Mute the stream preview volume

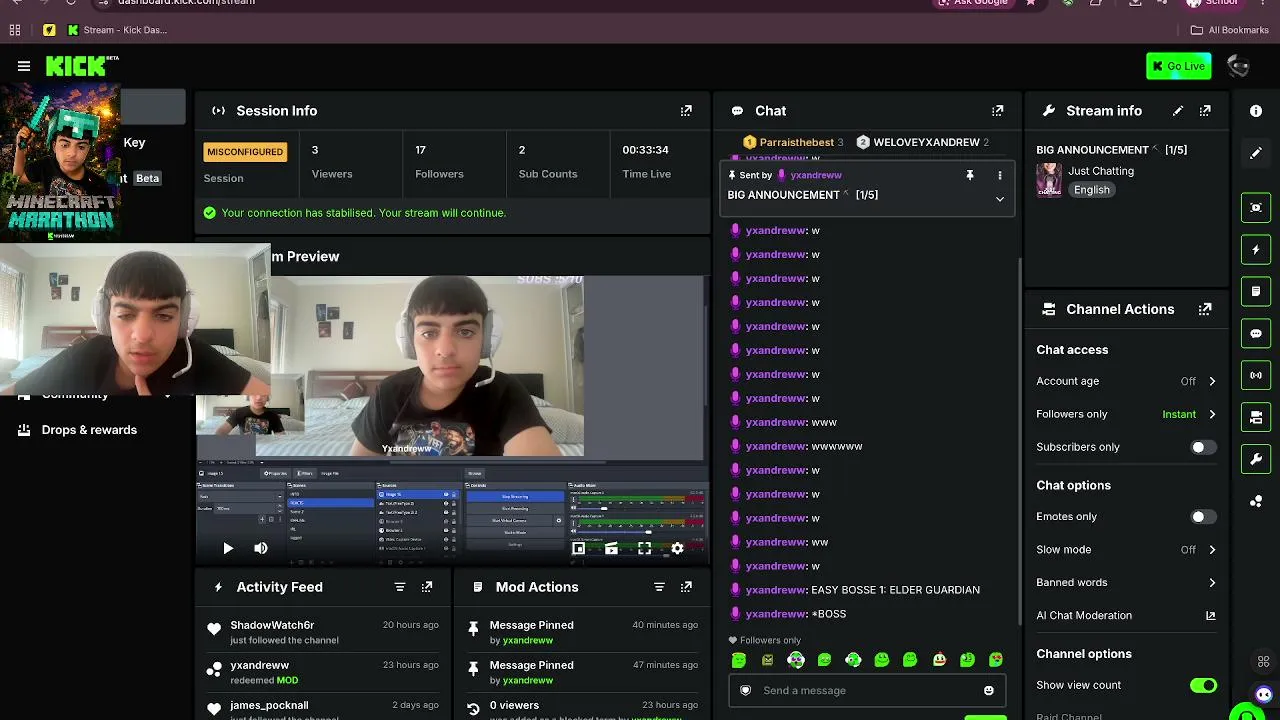[261, 548]
